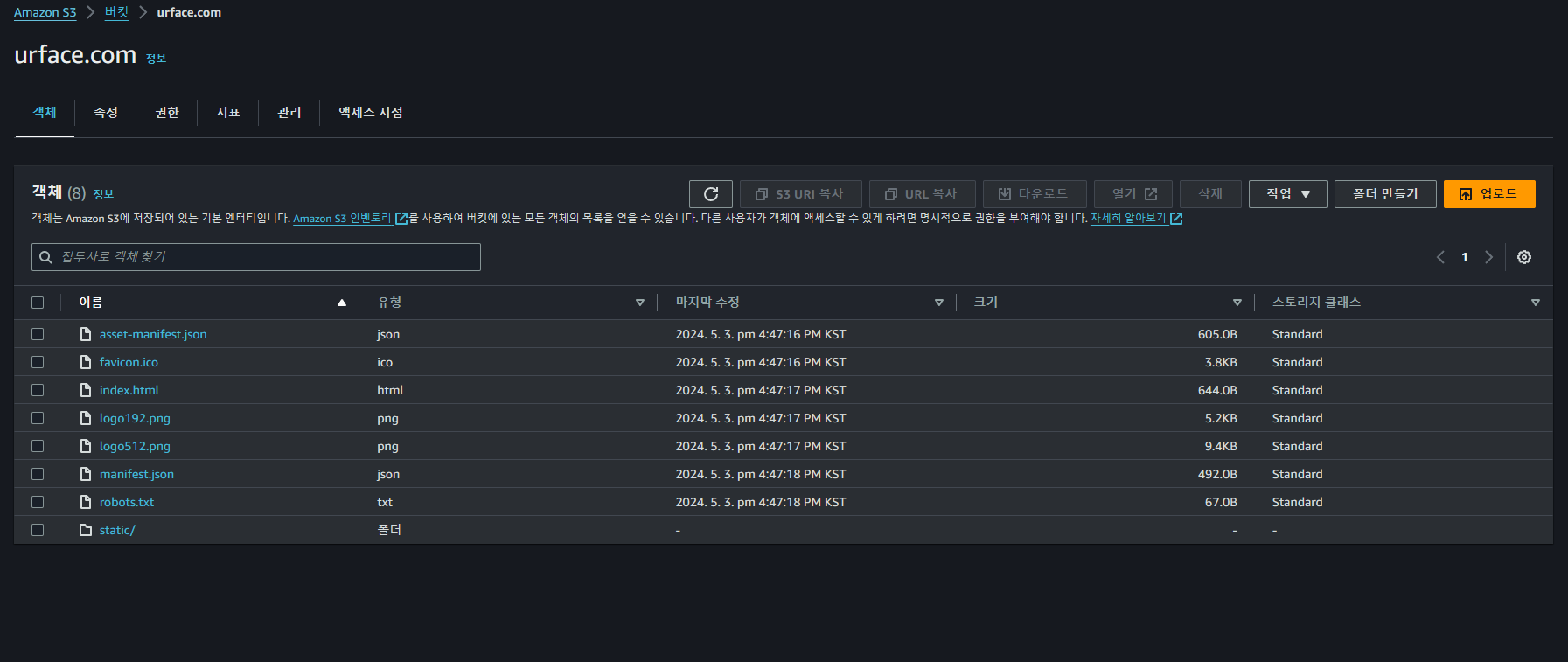1568x662 pixels.
Task: Sort by 이름 column ascending arrow
Action: coord(342,303)
